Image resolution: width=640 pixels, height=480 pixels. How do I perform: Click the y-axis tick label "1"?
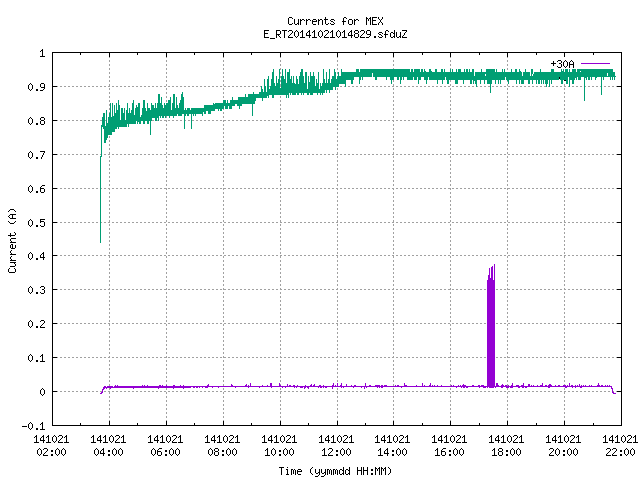[42, 53]
